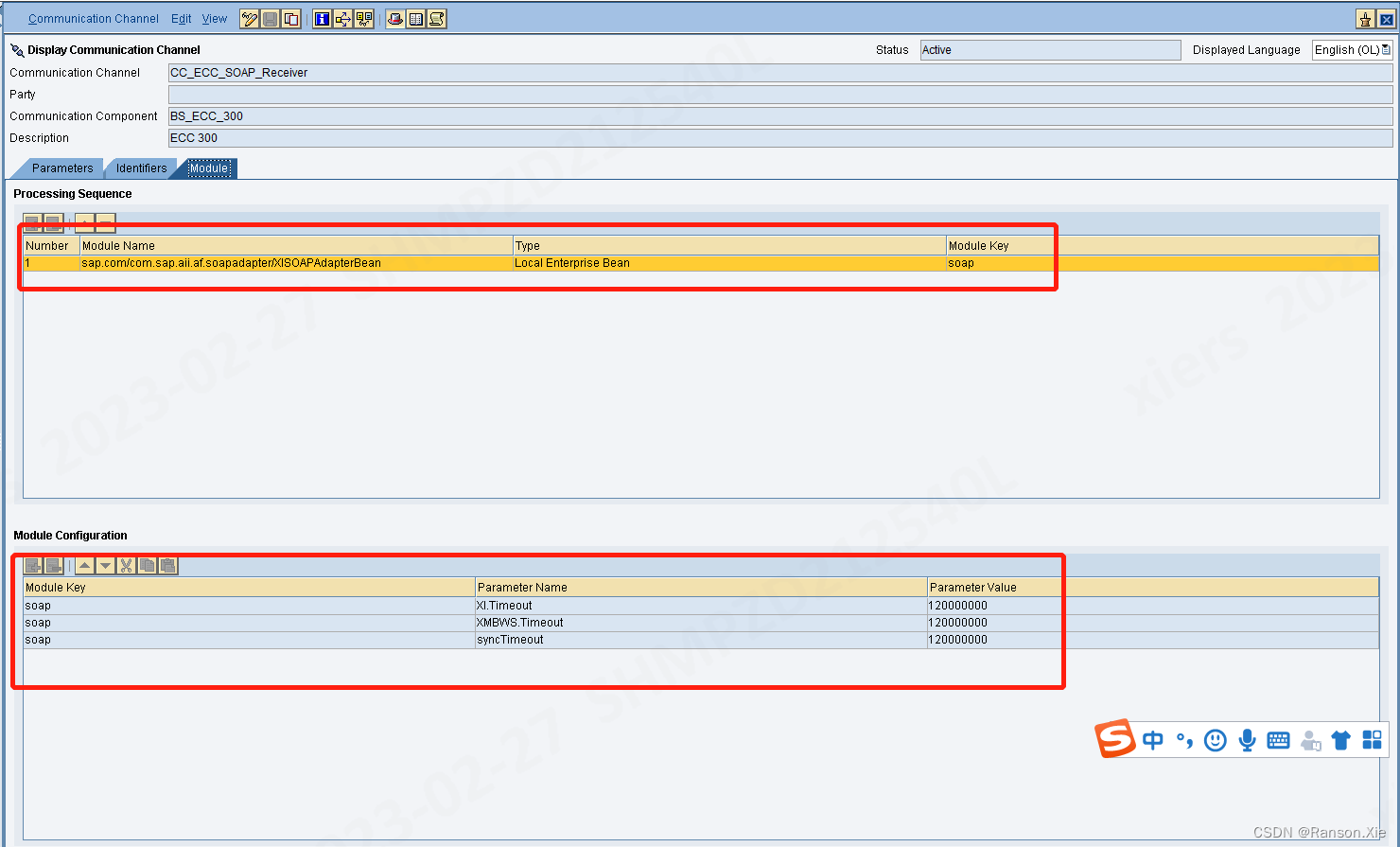Move the selected parameter up
The height and width of the screenshot is (847, 1400).
click(84, 565)
